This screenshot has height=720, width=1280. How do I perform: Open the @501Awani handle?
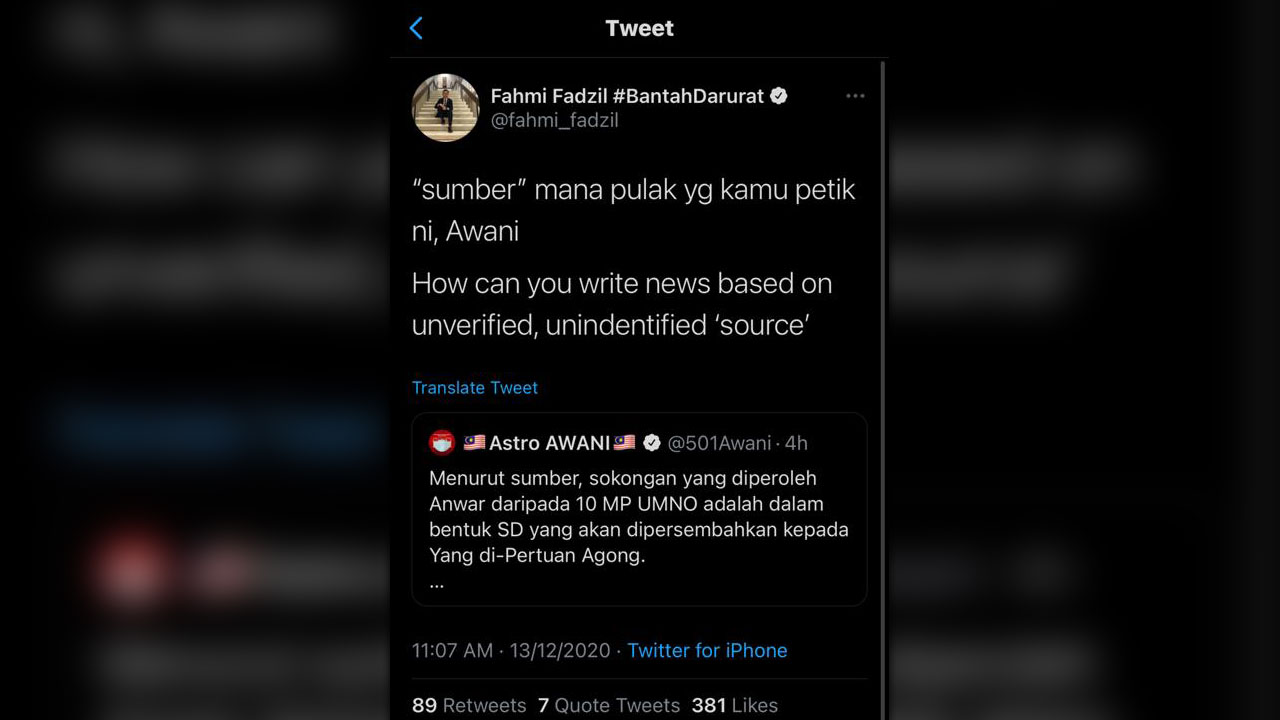719,443
